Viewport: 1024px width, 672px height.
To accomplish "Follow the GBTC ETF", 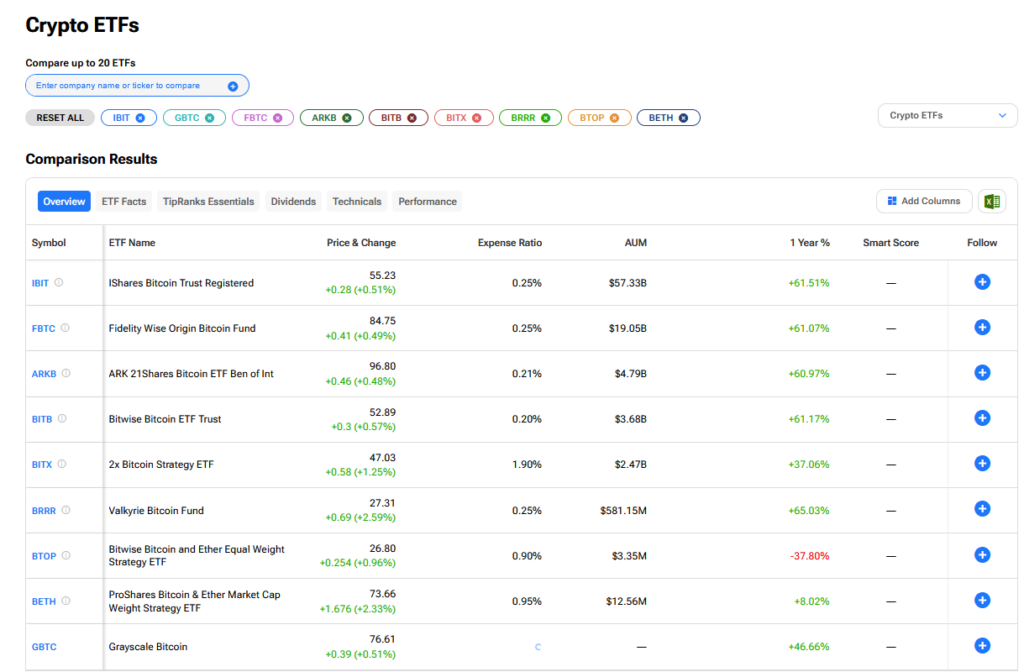I will (982, 646).
